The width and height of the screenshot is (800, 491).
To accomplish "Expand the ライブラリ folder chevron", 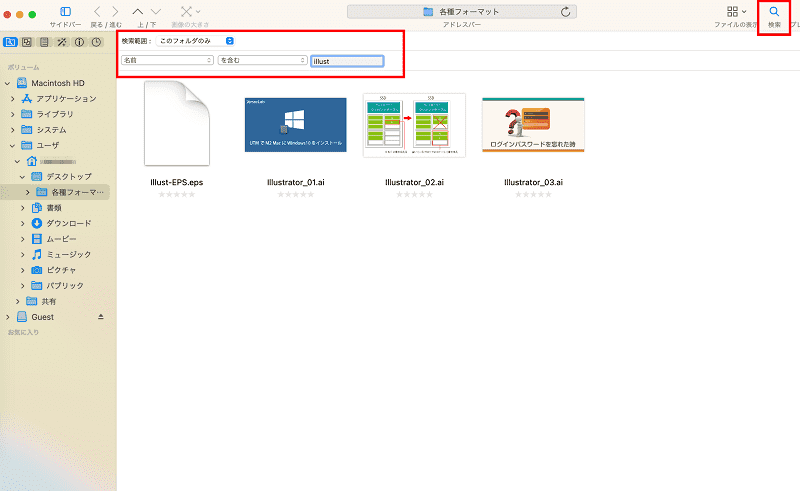I will point(12,114).
